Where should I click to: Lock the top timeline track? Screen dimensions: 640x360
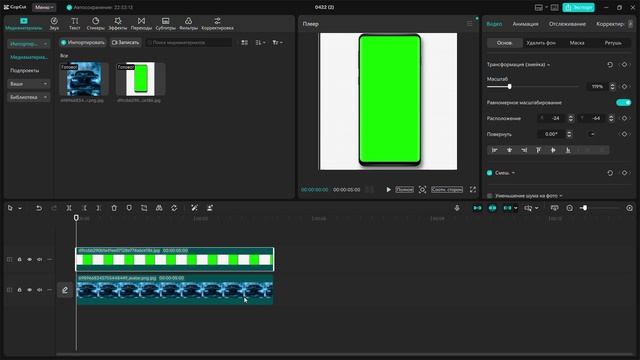click(x=19, y=259)
